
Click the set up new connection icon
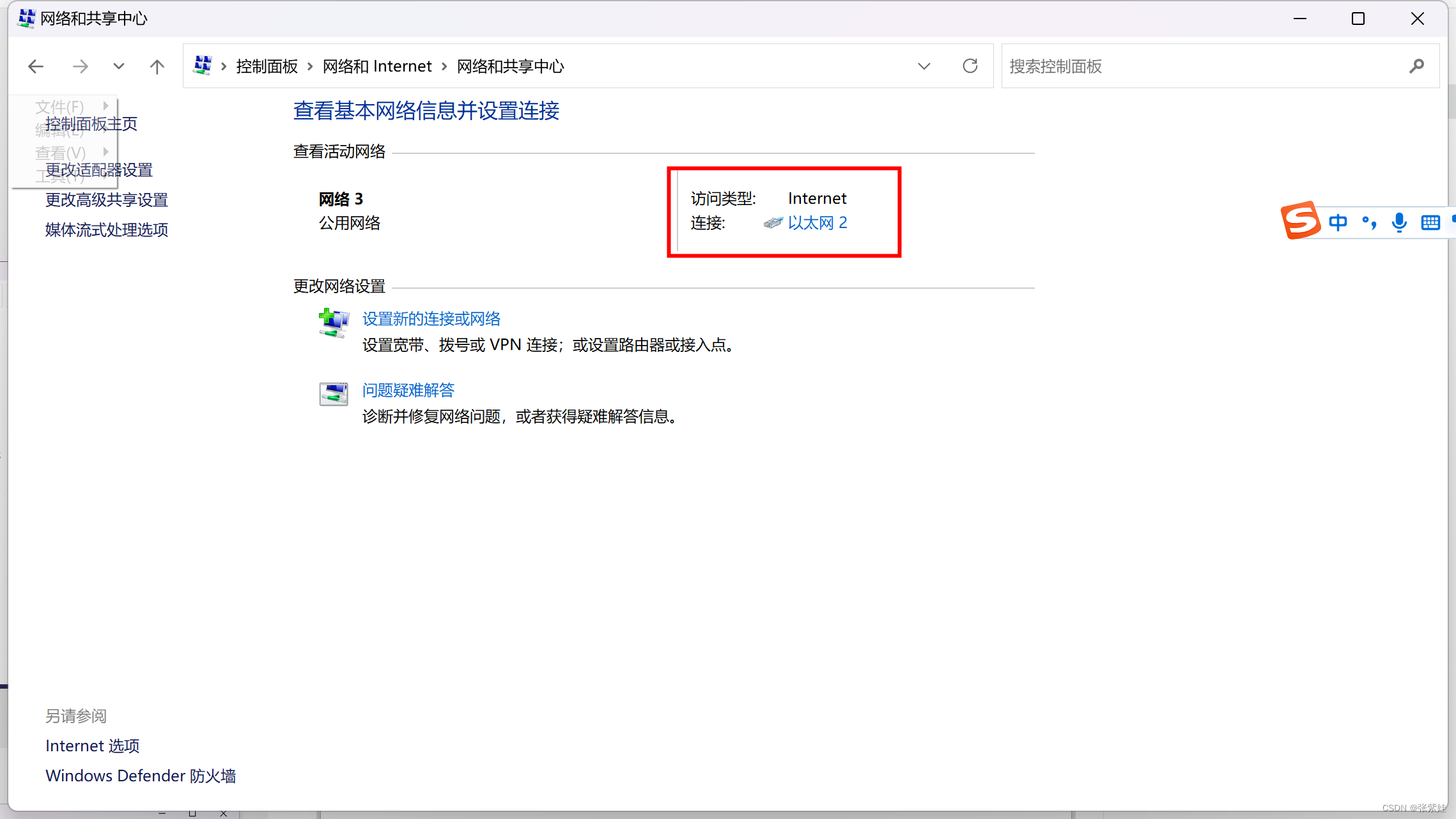point(333,323)
